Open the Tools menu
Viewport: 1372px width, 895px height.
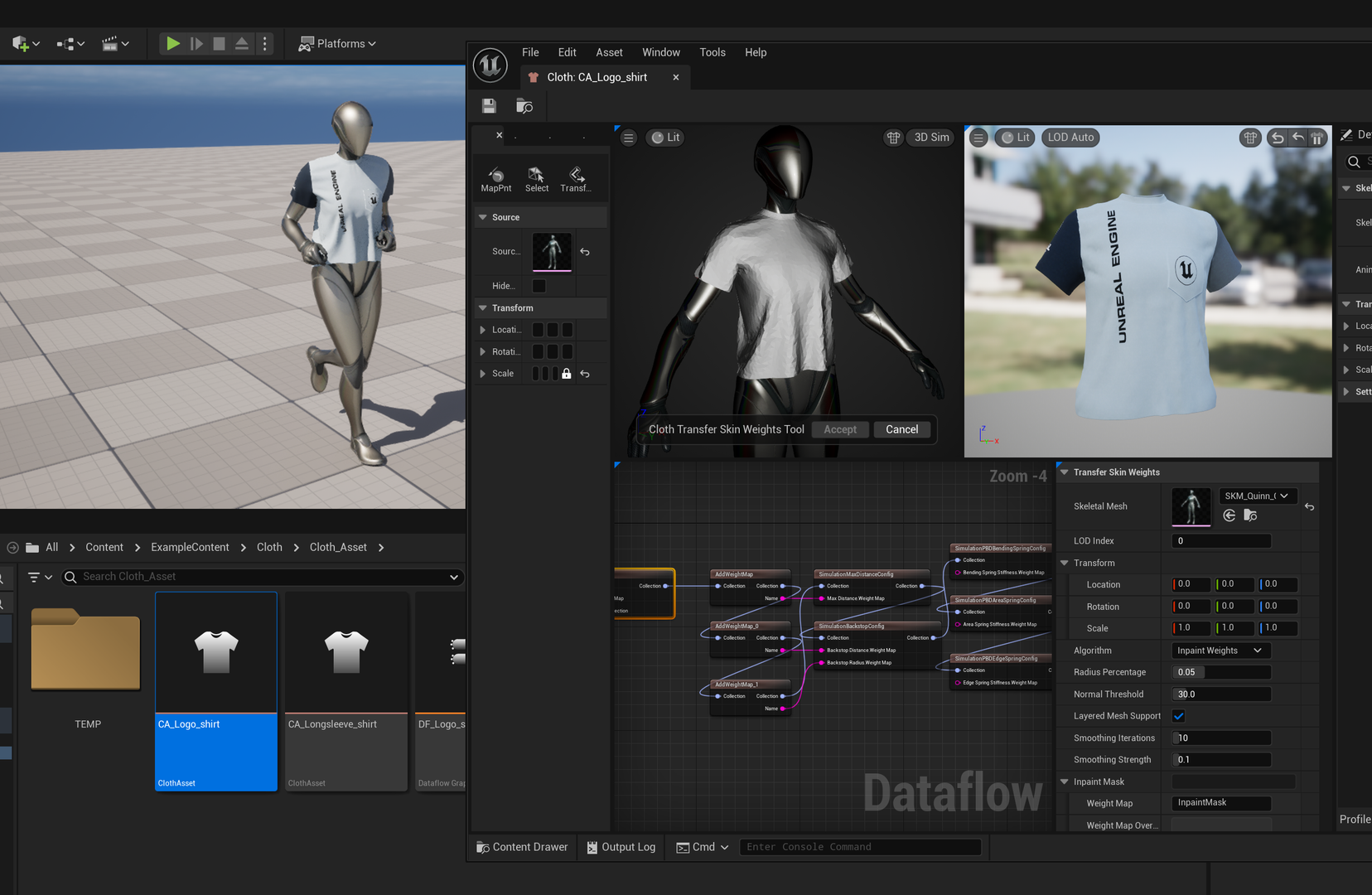click(x=712, y=52)
